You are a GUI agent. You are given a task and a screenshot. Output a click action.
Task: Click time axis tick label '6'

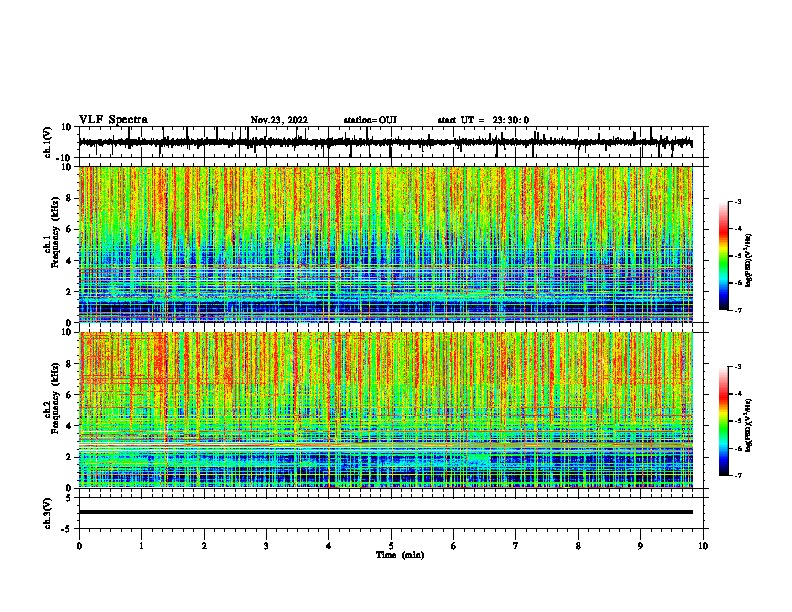pos(454,546)
